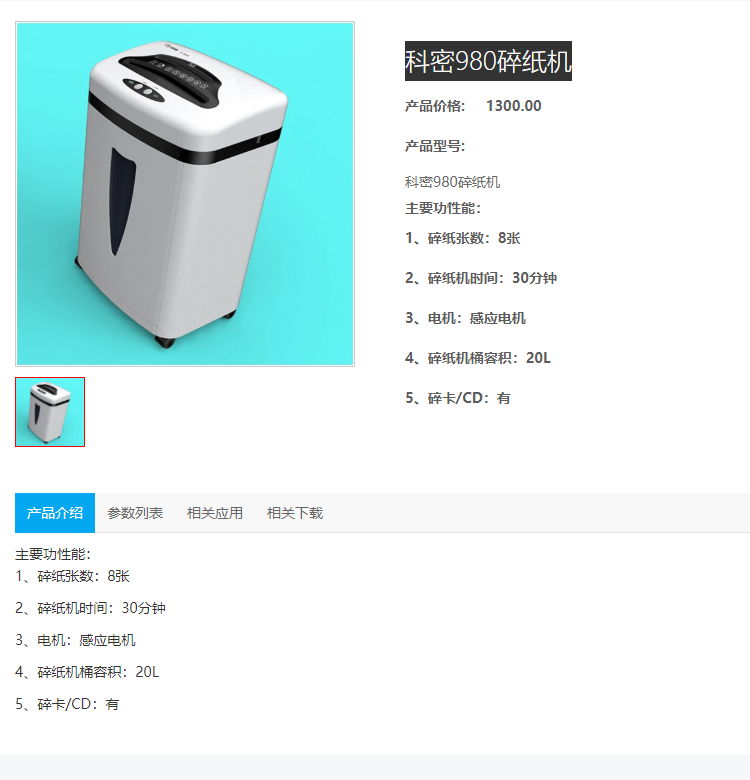Switch to the 产品介绍 tab

(x=55, y=513)
